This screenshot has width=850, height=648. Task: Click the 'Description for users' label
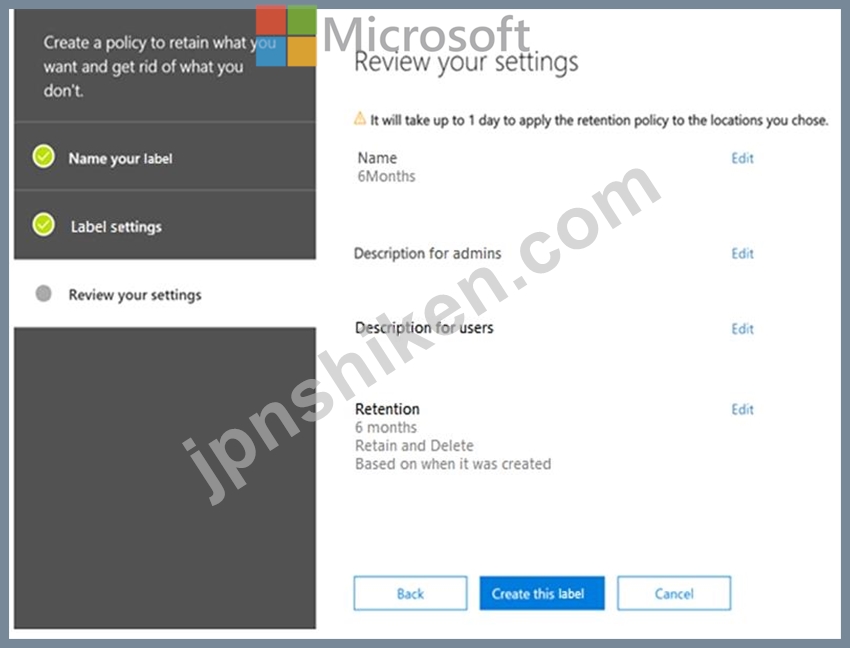[424, 328]
